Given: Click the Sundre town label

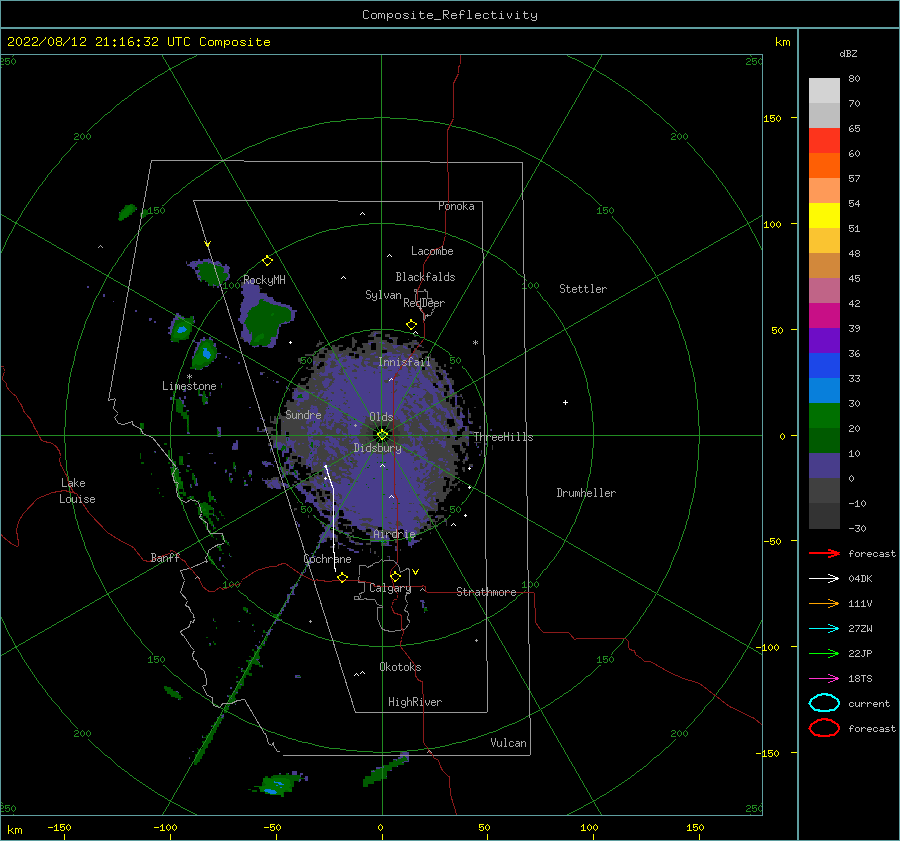Looking at the screenshot, I should coord(303,414).
